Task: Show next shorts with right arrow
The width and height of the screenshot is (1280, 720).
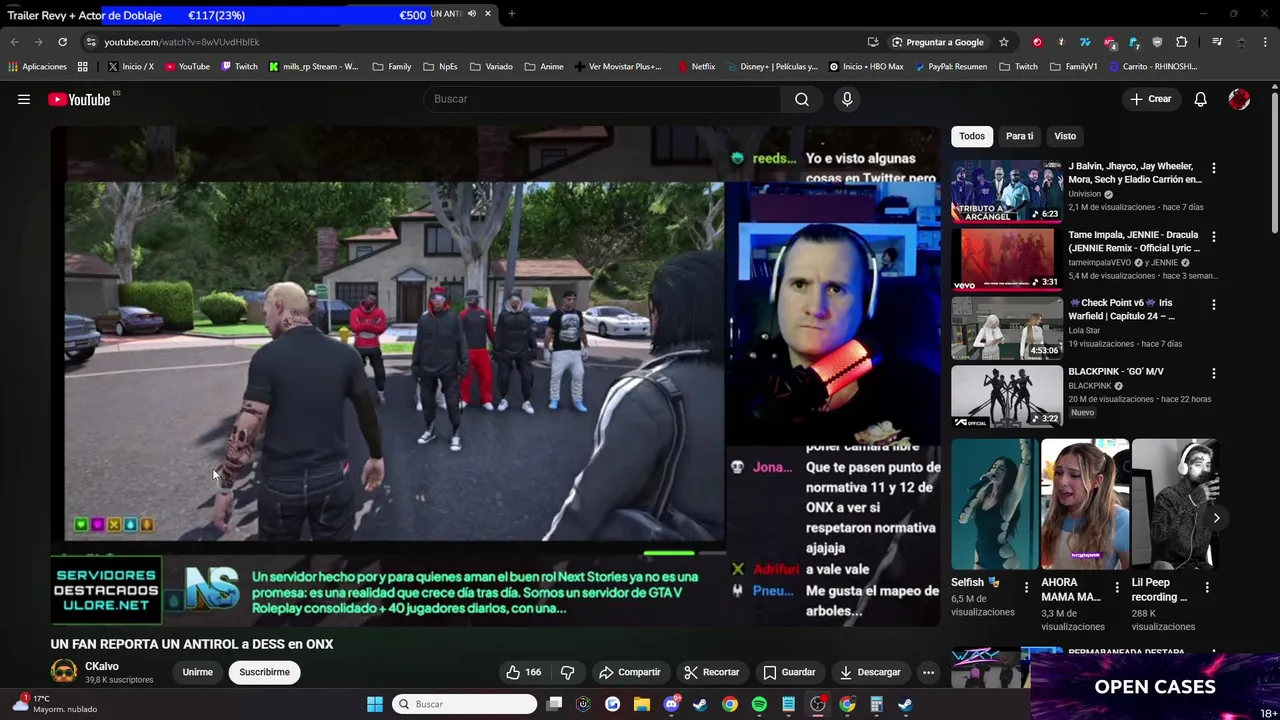Action: pos(1216,518)
